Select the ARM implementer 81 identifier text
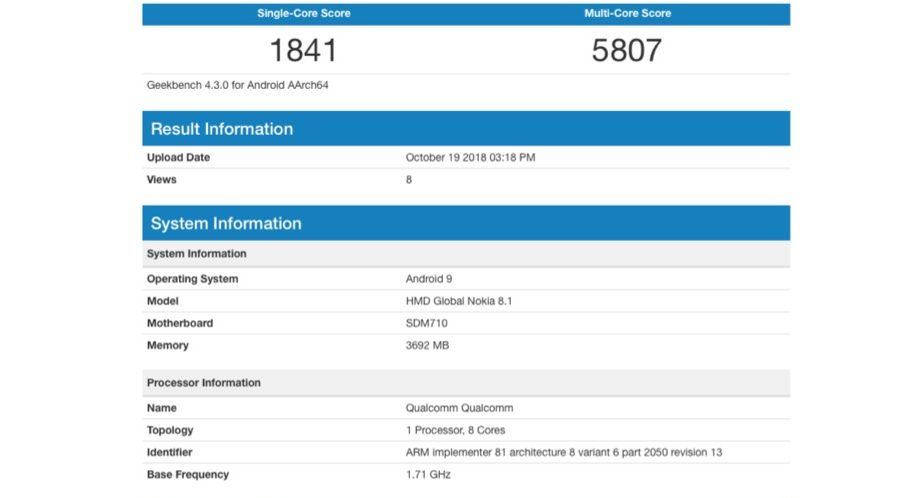Viewport: 912px width, 498px height. pos(563,452)
